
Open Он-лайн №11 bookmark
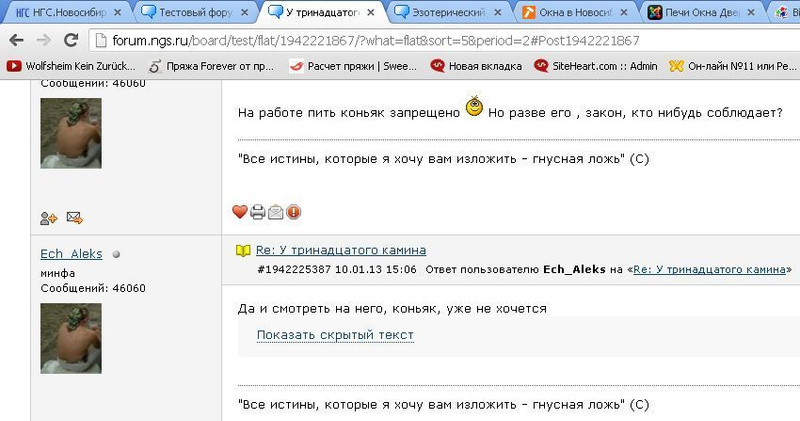pyautogui.click(x=733, y=66)
